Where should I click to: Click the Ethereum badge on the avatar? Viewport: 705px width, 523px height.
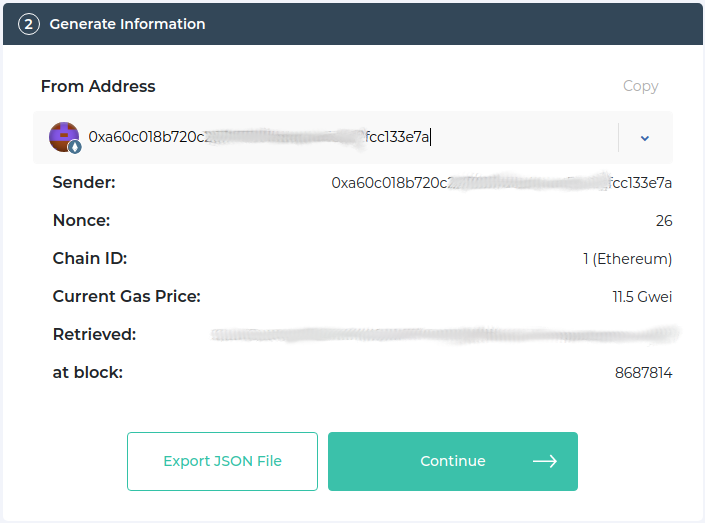[x=75, y=147]
